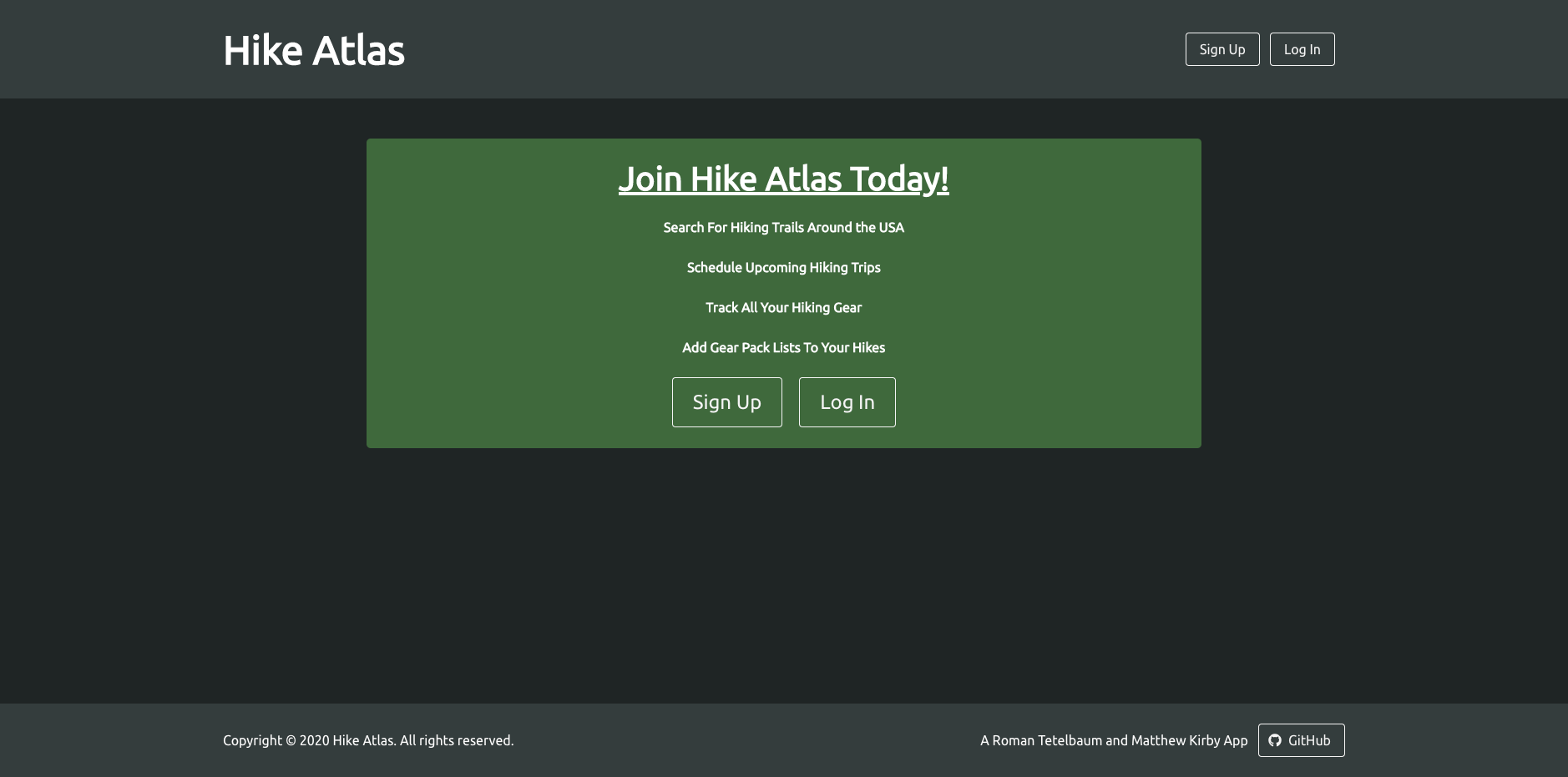Open the GitHub button in the footer
1568x777 pixels.
(x=1302, y=740)
